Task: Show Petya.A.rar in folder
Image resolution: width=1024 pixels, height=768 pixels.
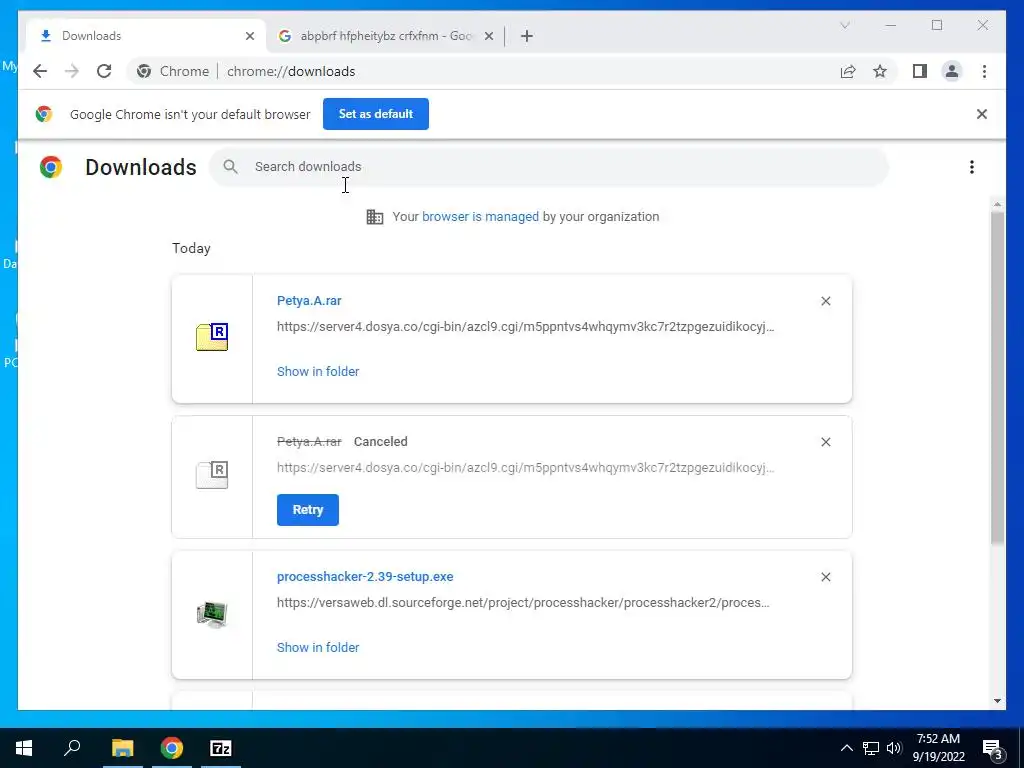Action: tap(318, 372)
